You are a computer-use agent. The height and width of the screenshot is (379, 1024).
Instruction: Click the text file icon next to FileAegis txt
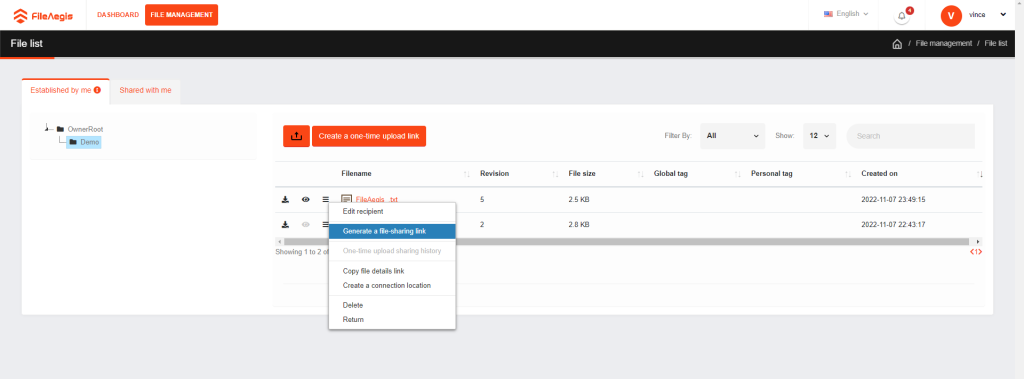coord(347,199)
